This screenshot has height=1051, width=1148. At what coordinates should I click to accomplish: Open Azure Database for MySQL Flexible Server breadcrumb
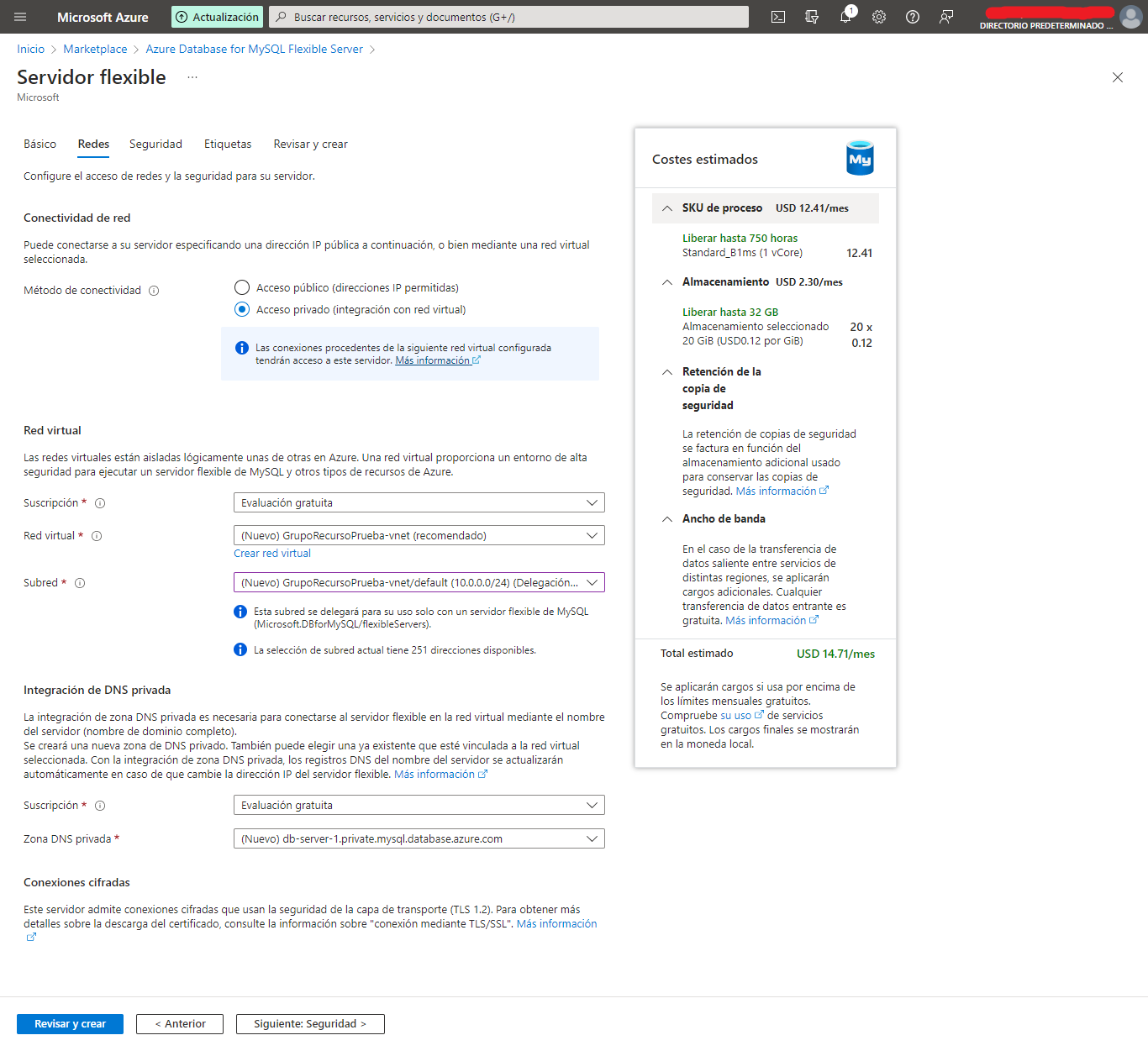click(x=255, y=50)
